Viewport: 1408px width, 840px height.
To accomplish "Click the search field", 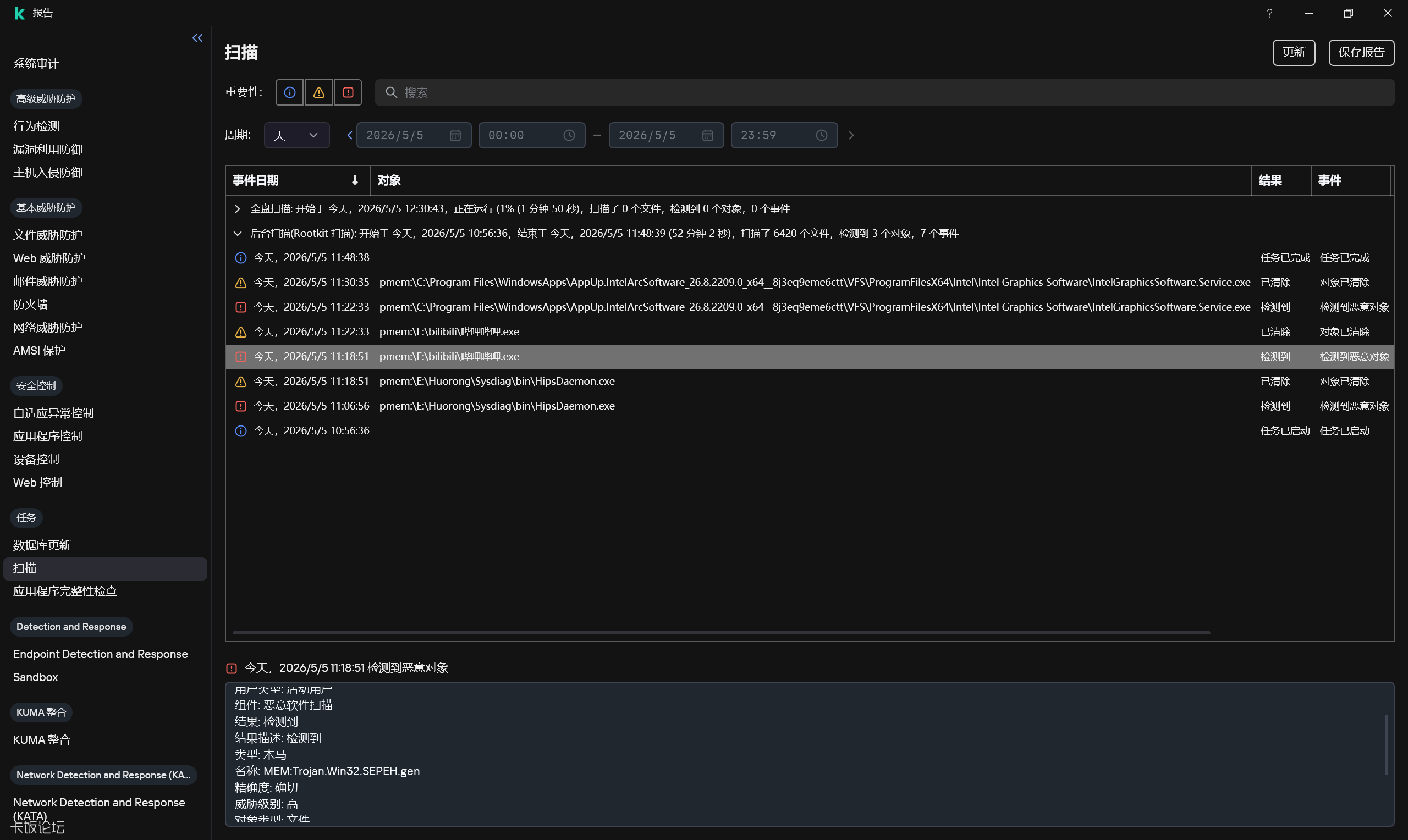I will (x=884, y=92).
